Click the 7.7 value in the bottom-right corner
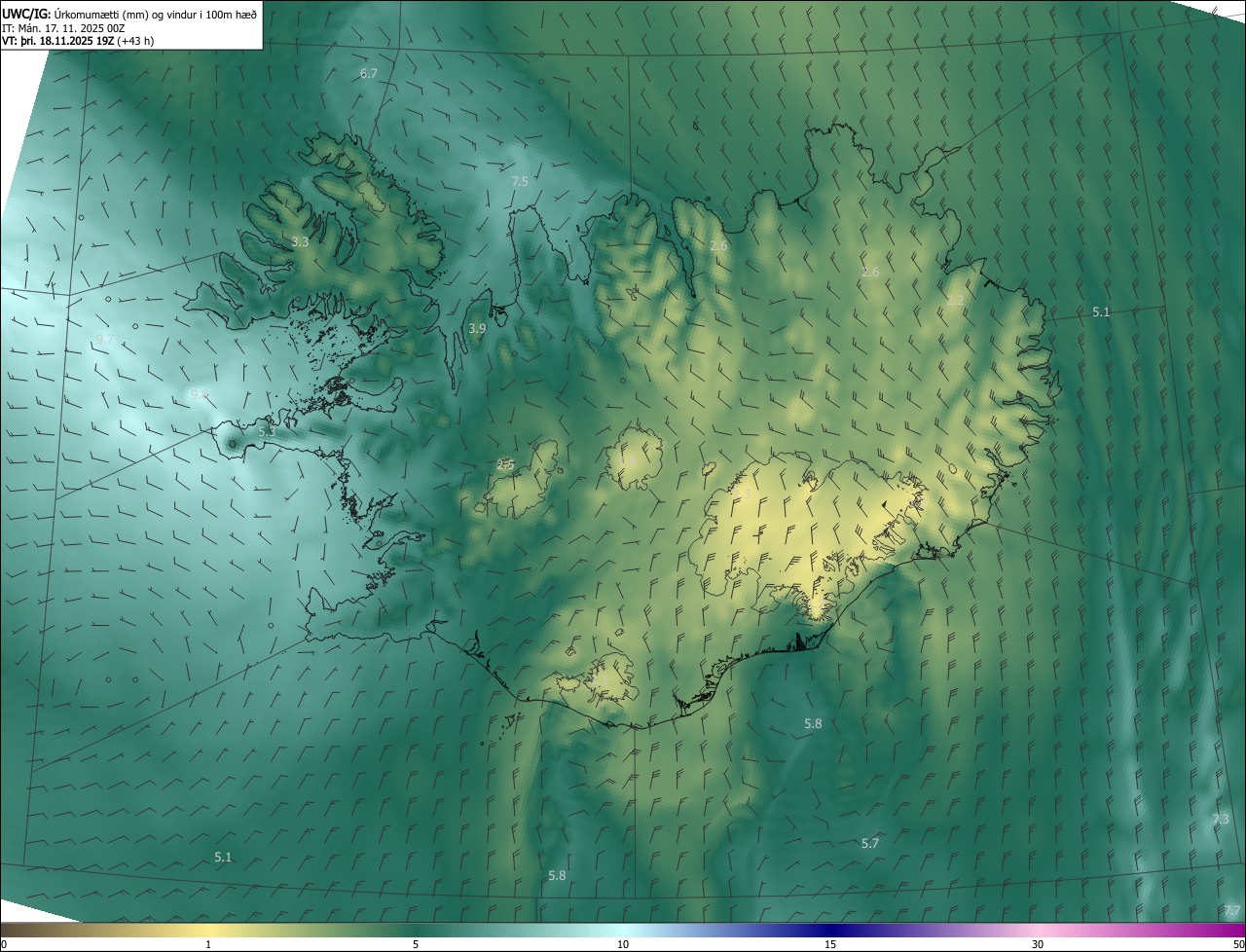This screenshot has width=1246, height=952. [1232, 911]
